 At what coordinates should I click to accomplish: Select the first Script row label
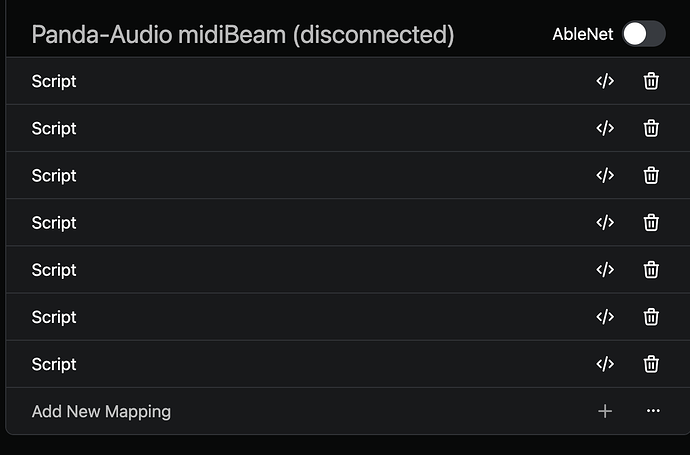[x=54, y=81]
